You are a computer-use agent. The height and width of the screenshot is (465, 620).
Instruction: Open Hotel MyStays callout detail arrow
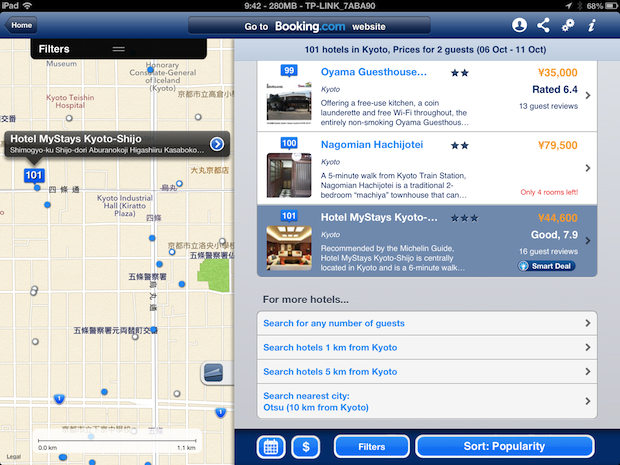[217, 144]
